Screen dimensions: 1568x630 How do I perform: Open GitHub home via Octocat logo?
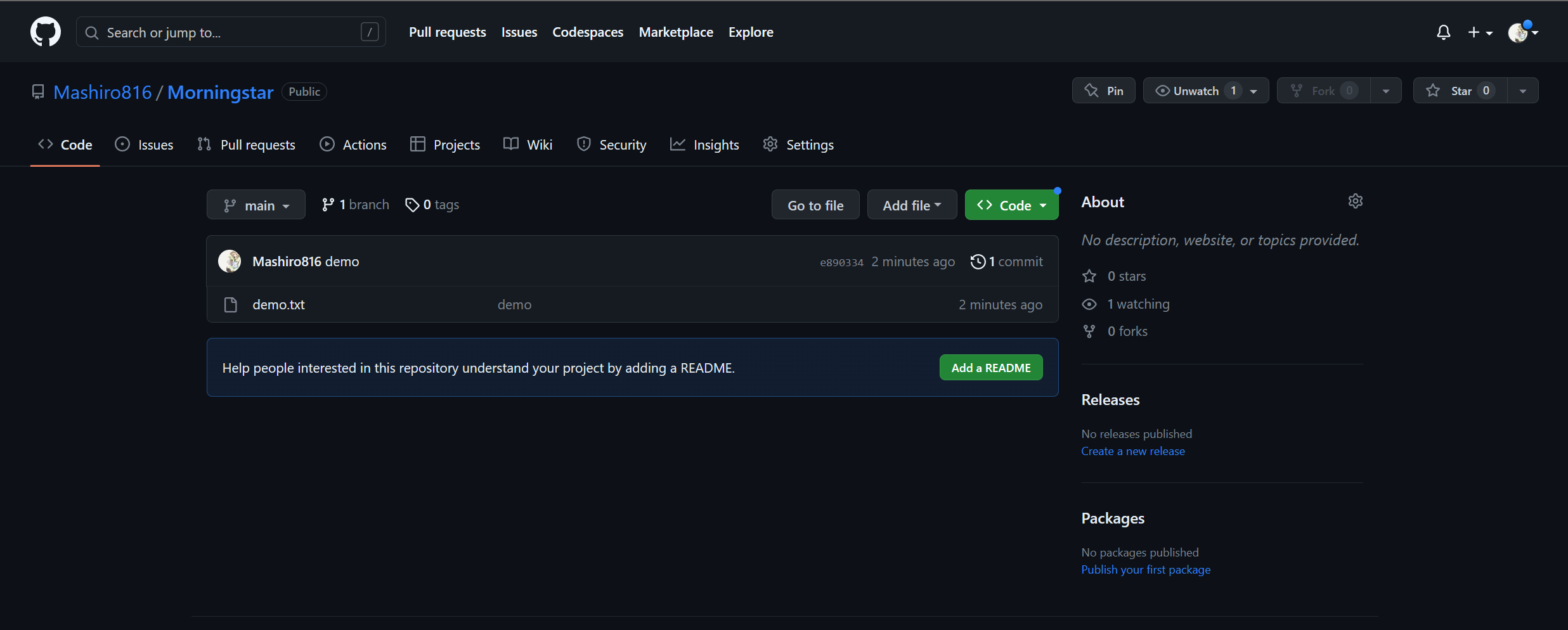click(x=46, y=32)
